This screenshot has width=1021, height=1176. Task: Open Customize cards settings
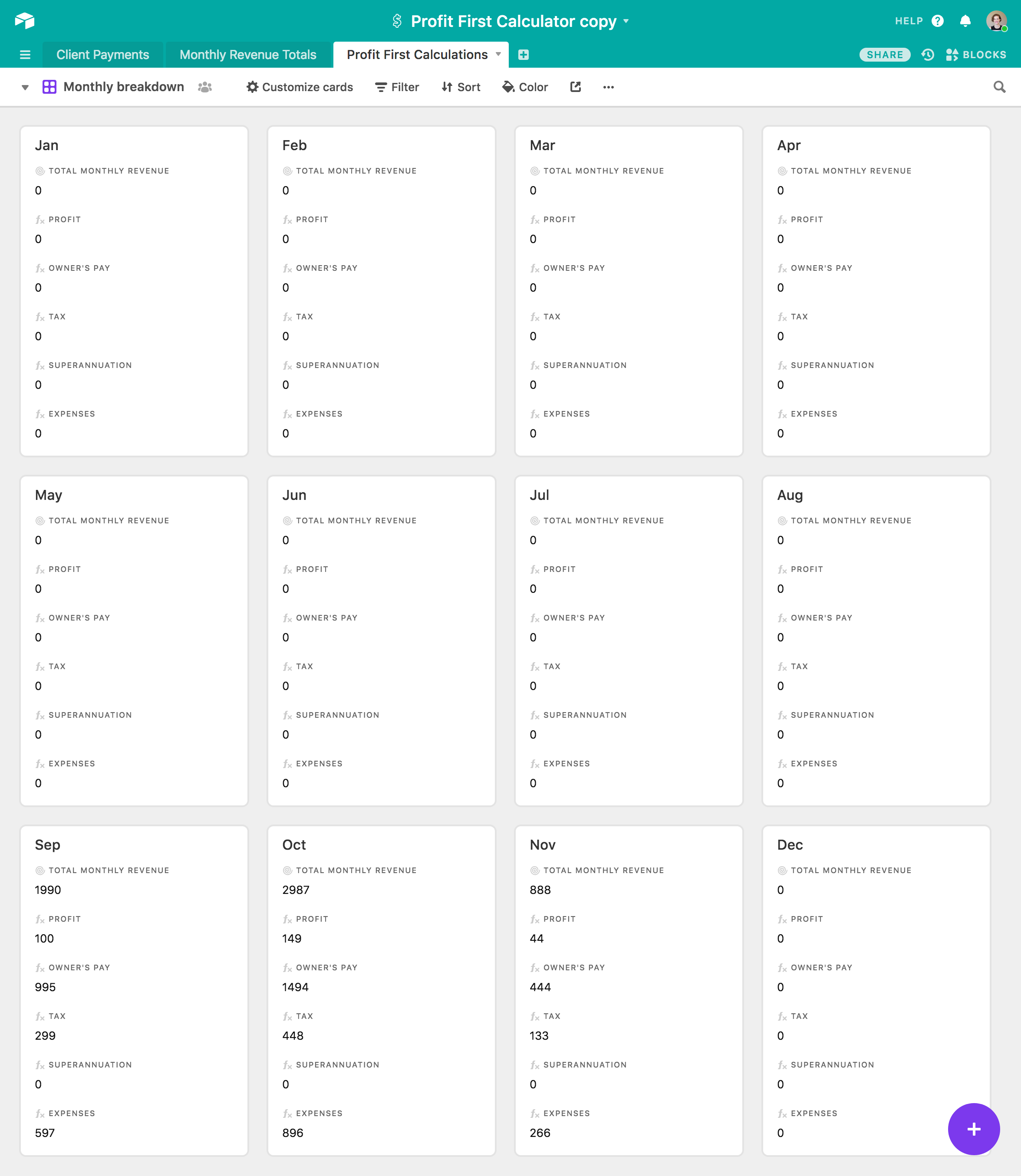pos(300,86)
